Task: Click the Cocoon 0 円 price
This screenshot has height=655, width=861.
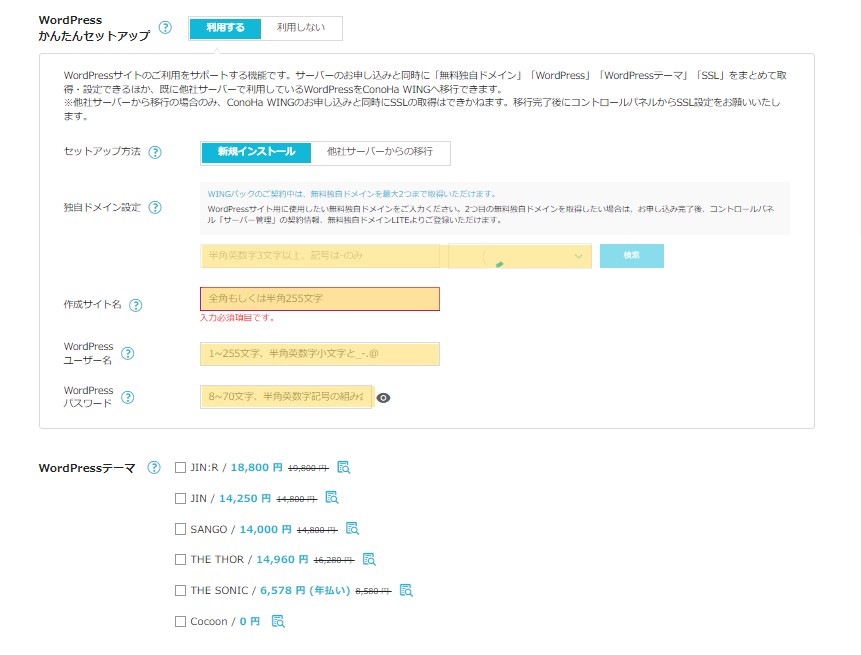Action: pos(250,622)
